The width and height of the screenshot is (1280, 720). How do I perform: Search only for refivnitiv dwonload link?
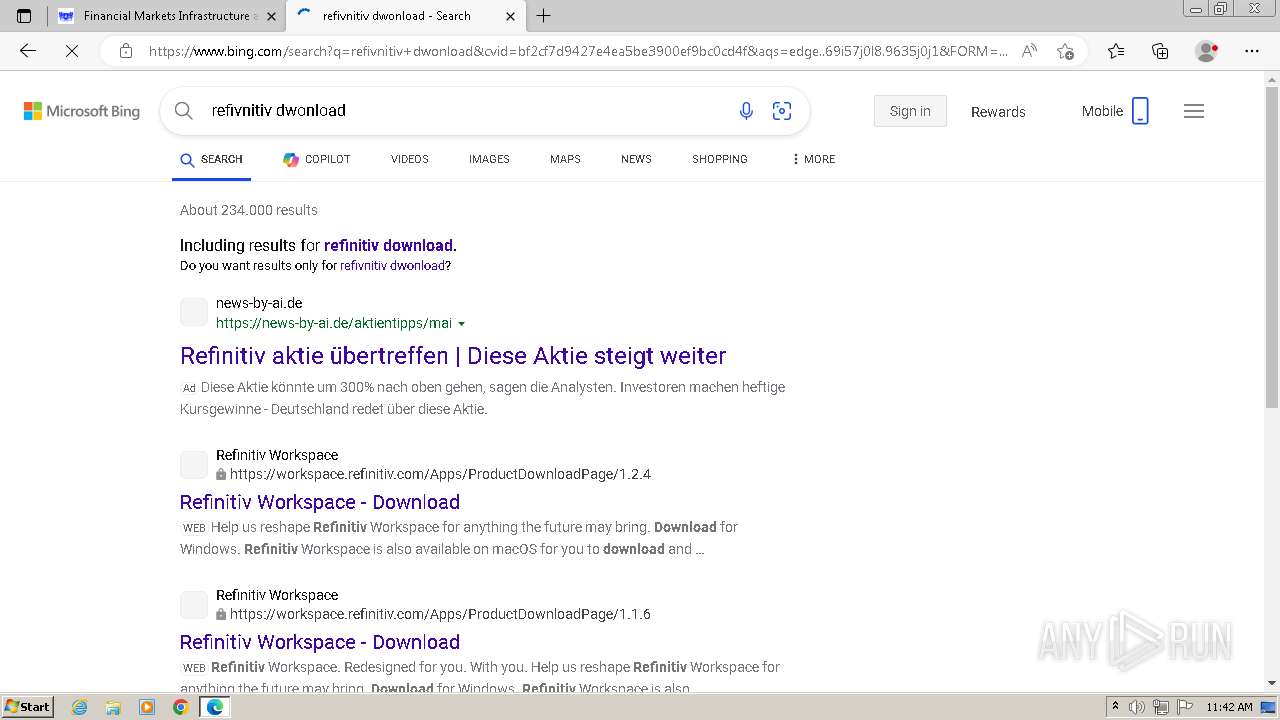coord(392,266)
